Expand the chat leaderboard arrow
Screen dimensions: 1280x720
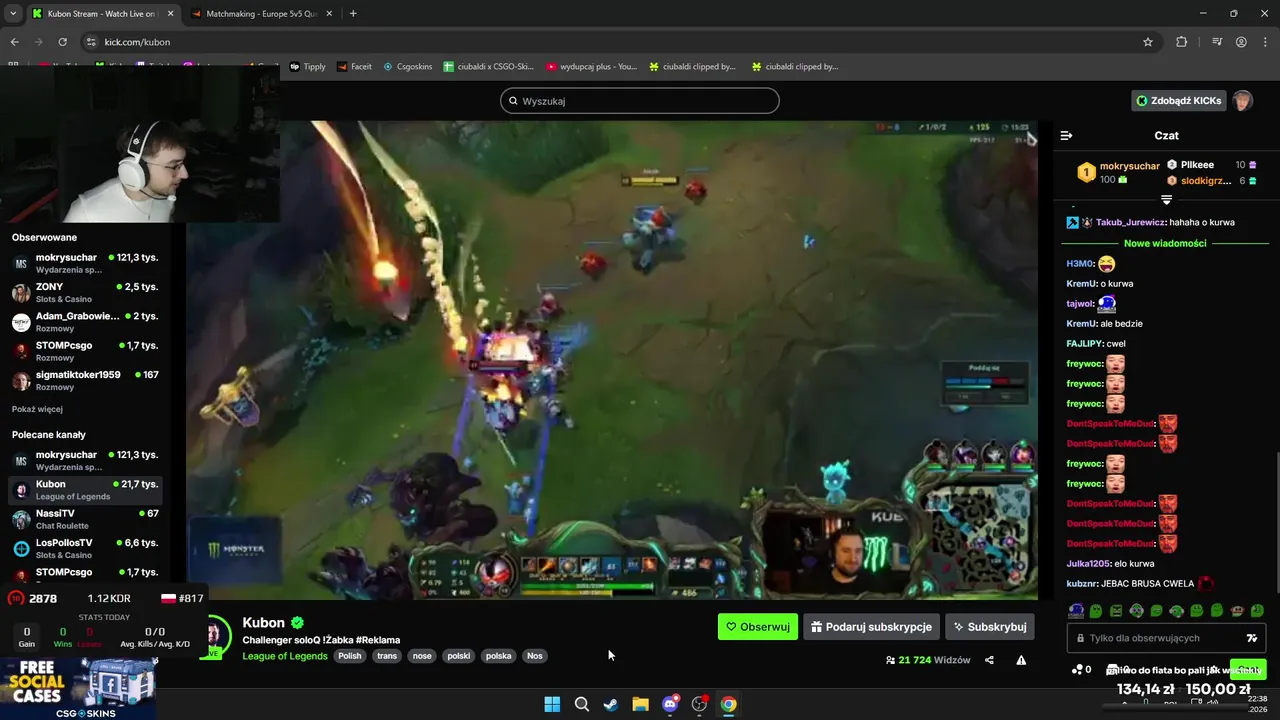pyautogui.click(x=1166, y=200)
